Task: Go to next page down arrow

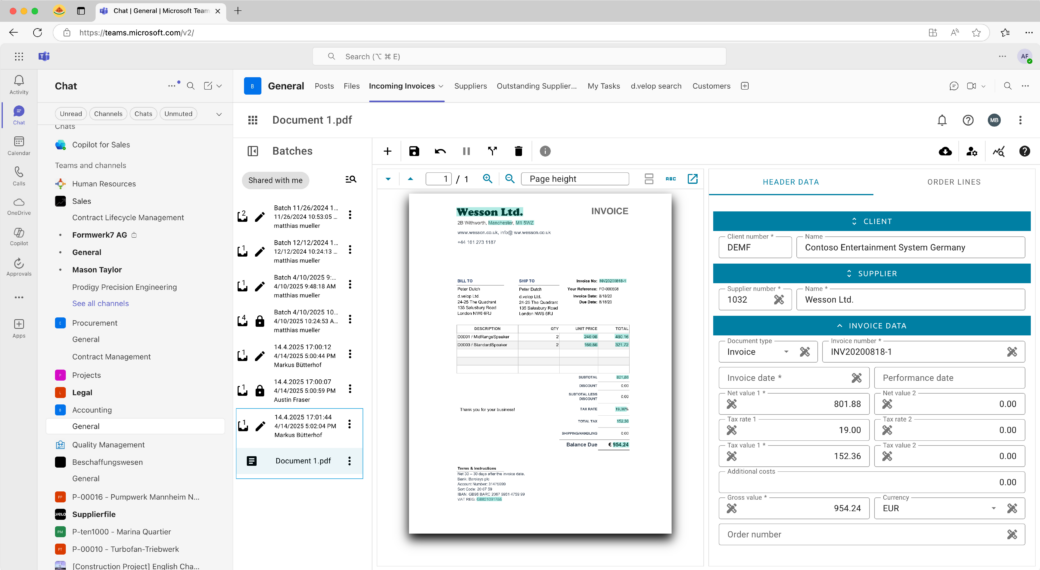Action: 388,178
